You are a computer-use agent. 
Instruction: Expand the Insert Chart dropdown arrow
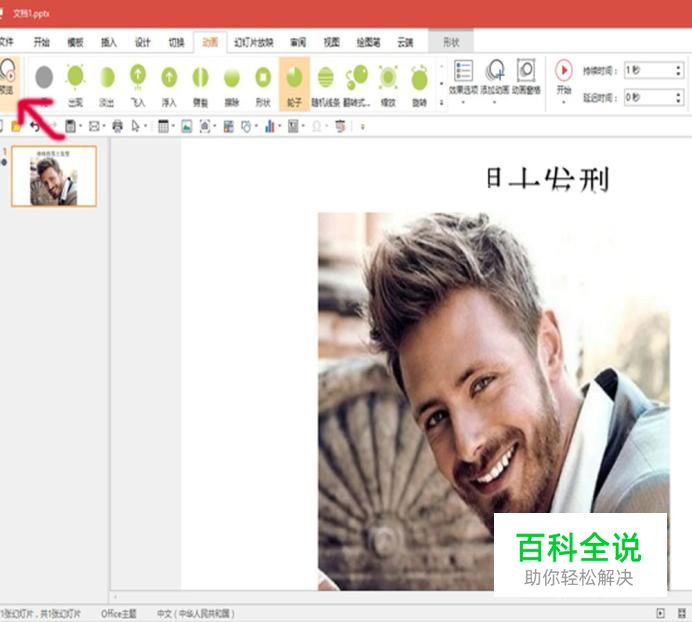pyautogui.click(x=279, y=127)
